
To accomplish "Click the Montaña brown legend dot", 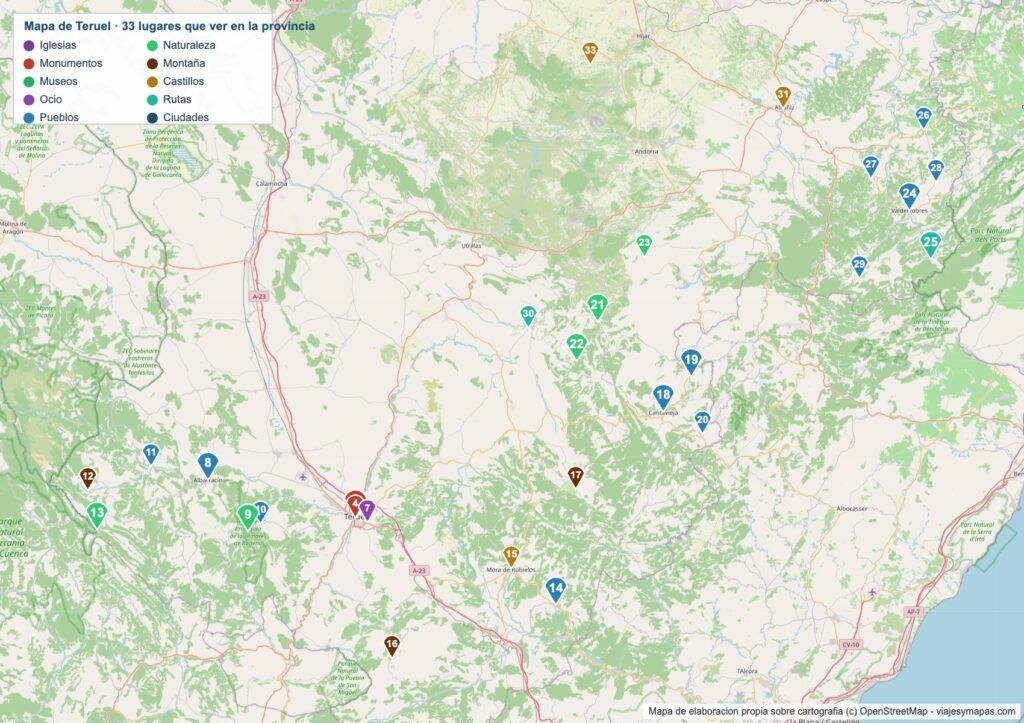I will tap(152, 63).
